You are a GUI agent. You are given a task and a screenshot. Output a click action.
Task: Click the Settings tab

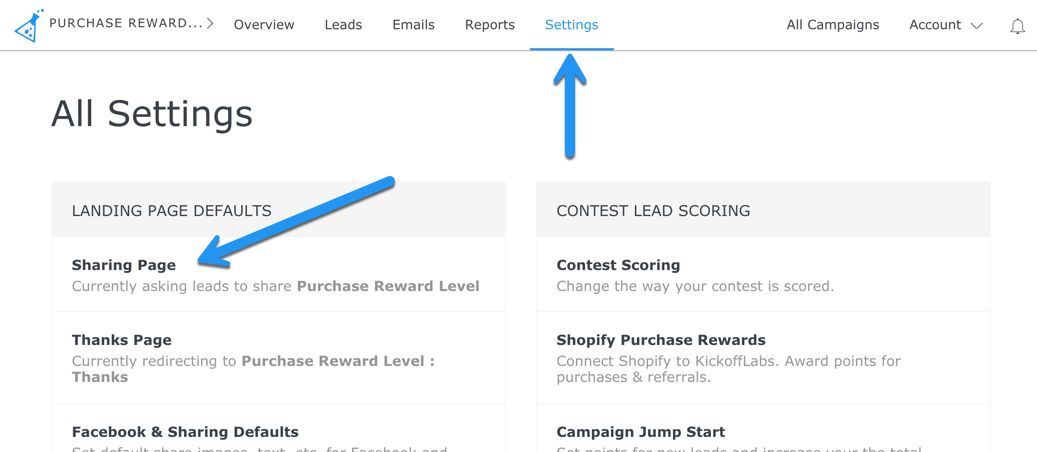pos(571,25)
